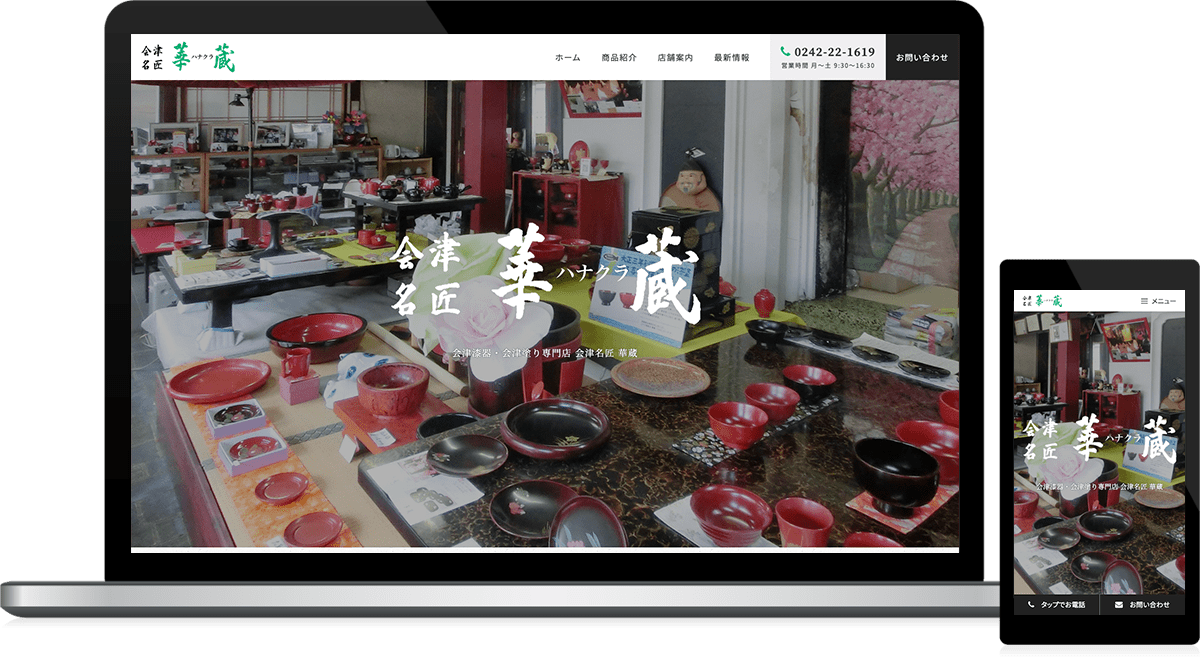This screenshot has height=660, width=1200.
Task: Tap the large 華蔵 hero title on mobile
Action: 1098,440
